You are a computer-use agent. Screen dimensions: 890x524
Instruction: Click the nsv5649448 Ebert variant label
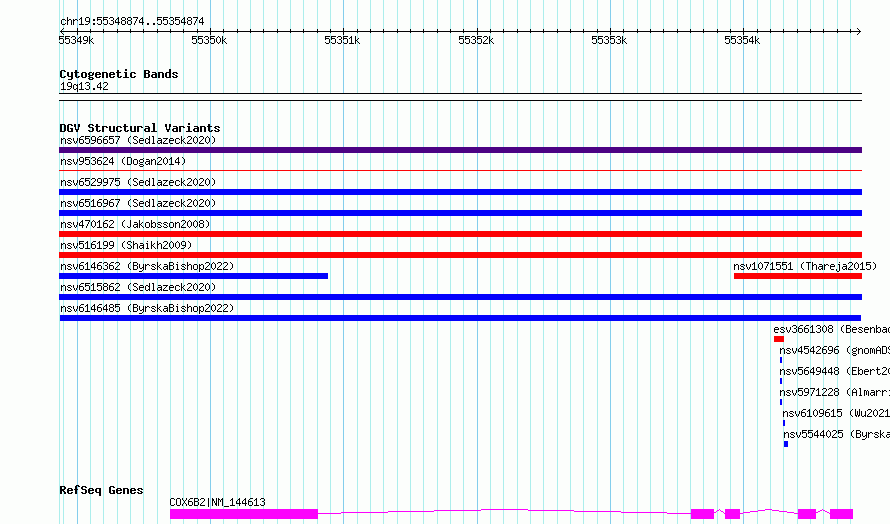click(834, 371)
